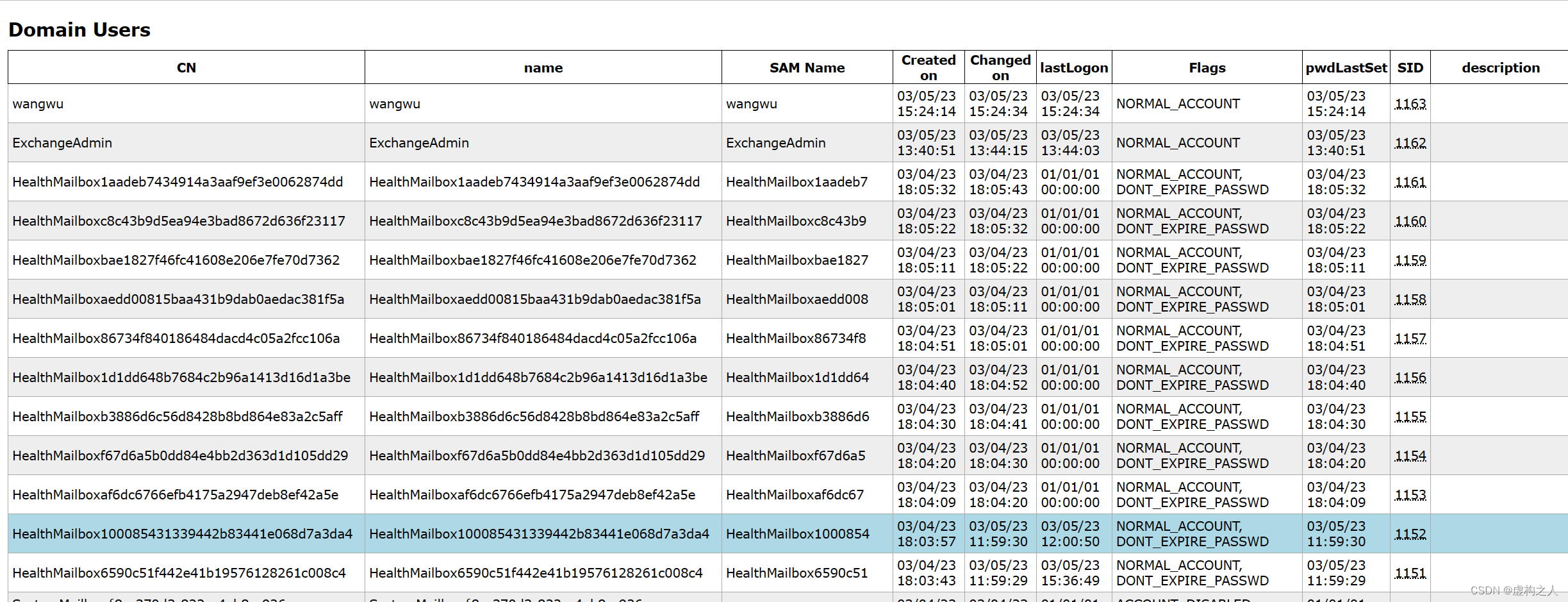Open SID link 1162
Image resolution: width=1568 pixels, height=602 pixels.
1410,142
